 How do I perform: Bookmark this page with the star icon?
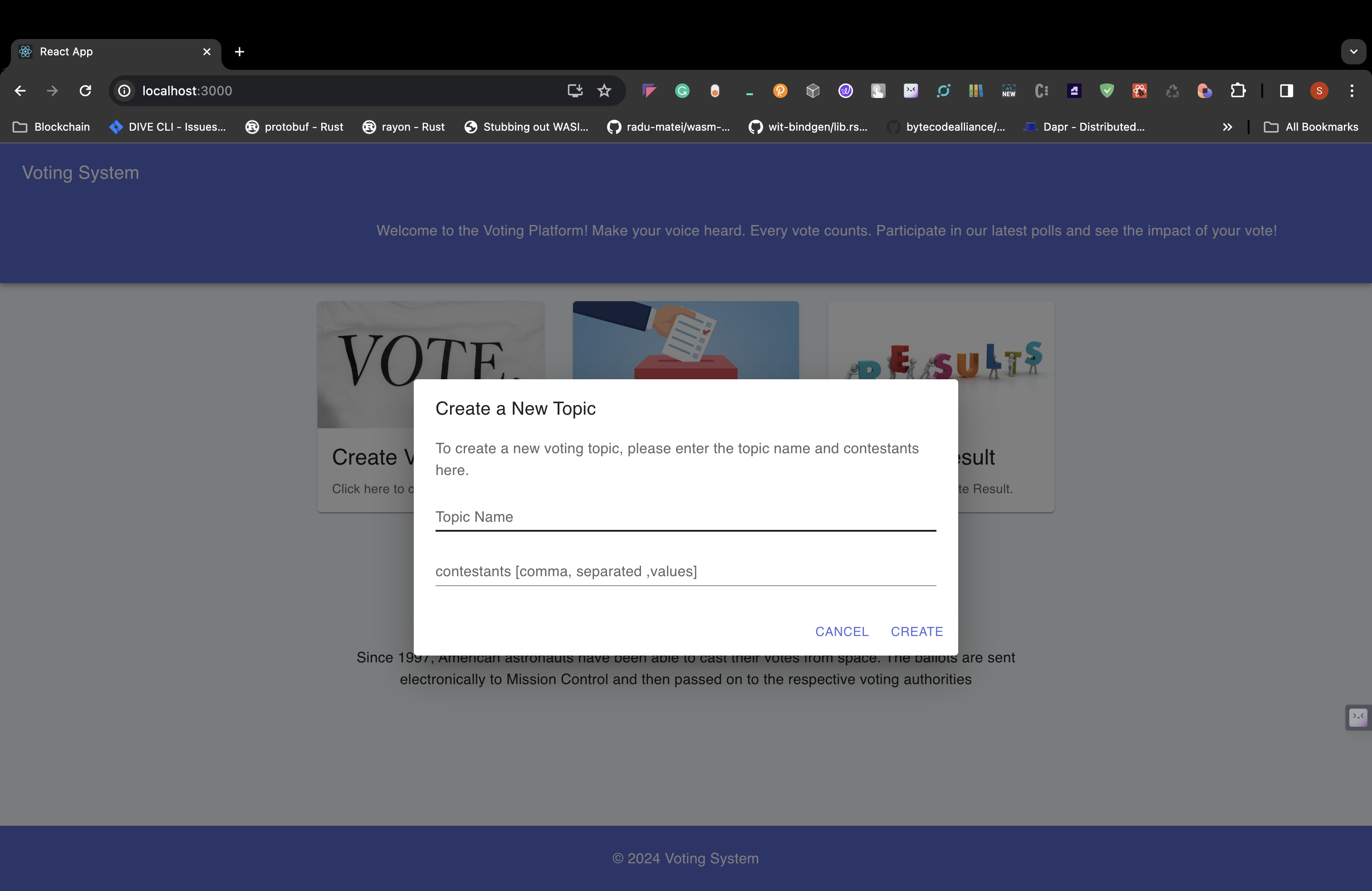[603, 90]
